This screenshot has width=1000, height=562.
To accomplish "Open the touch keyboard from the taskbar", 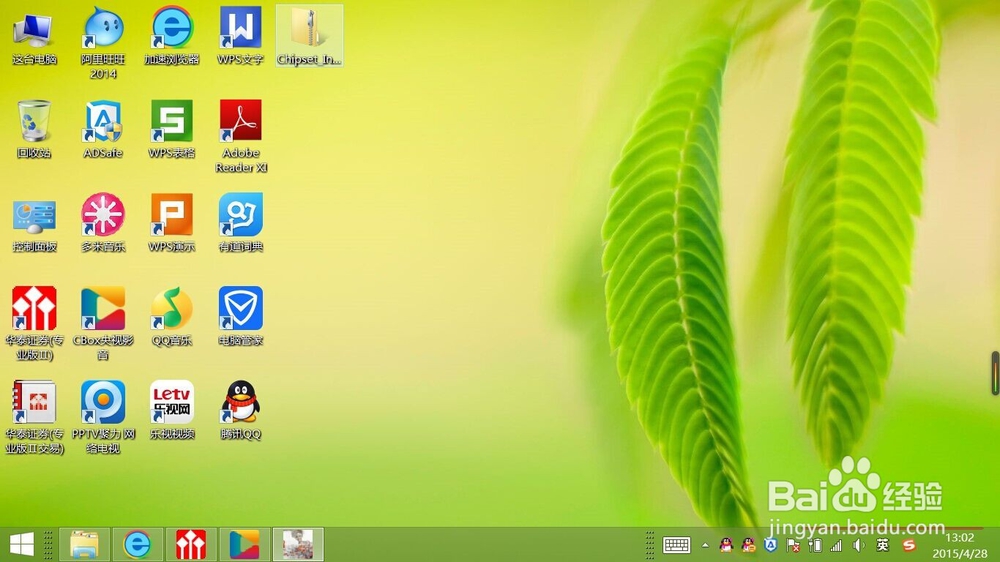I will [x=677, y=545].
